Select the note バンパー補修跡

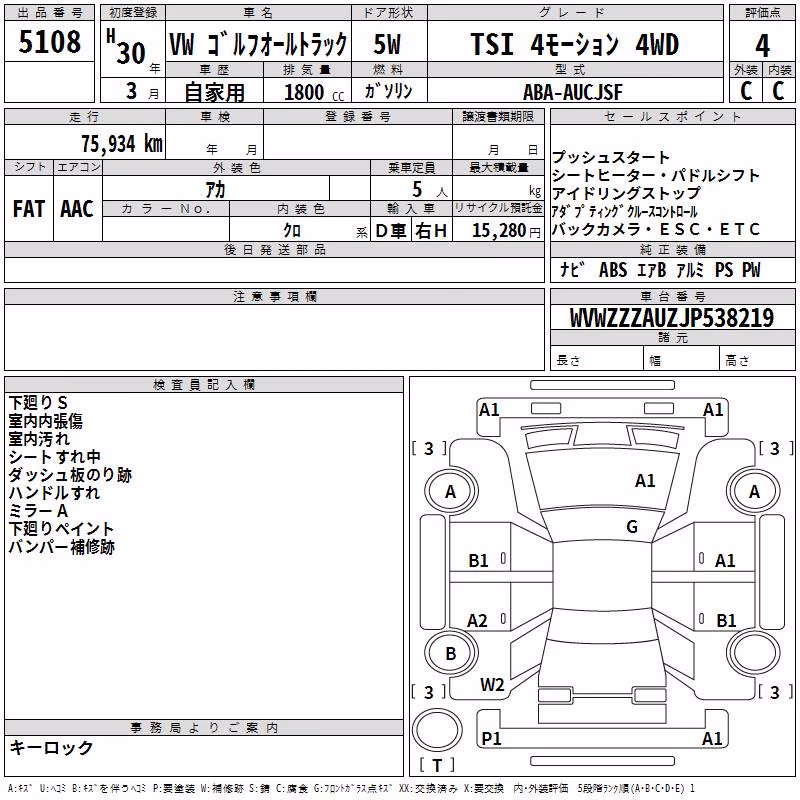62,547
